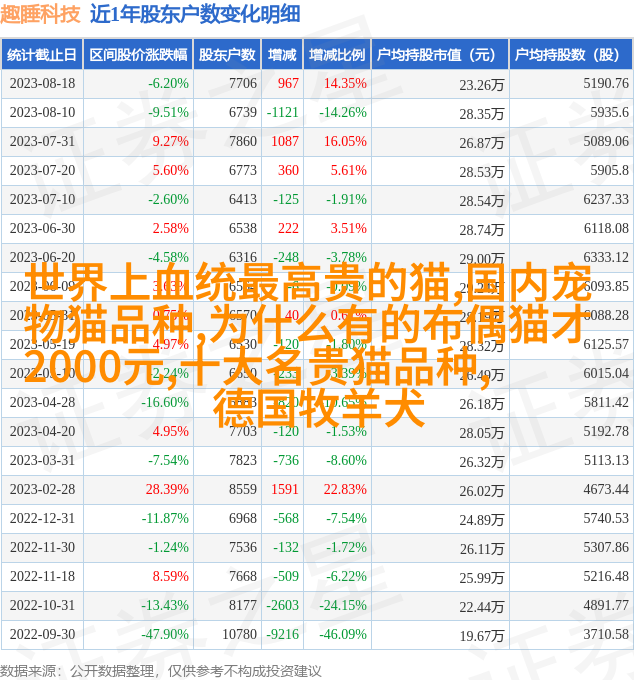Click the price change value -6.20%
This screenshot has height=680, width=634.
(x=168, y=83)
